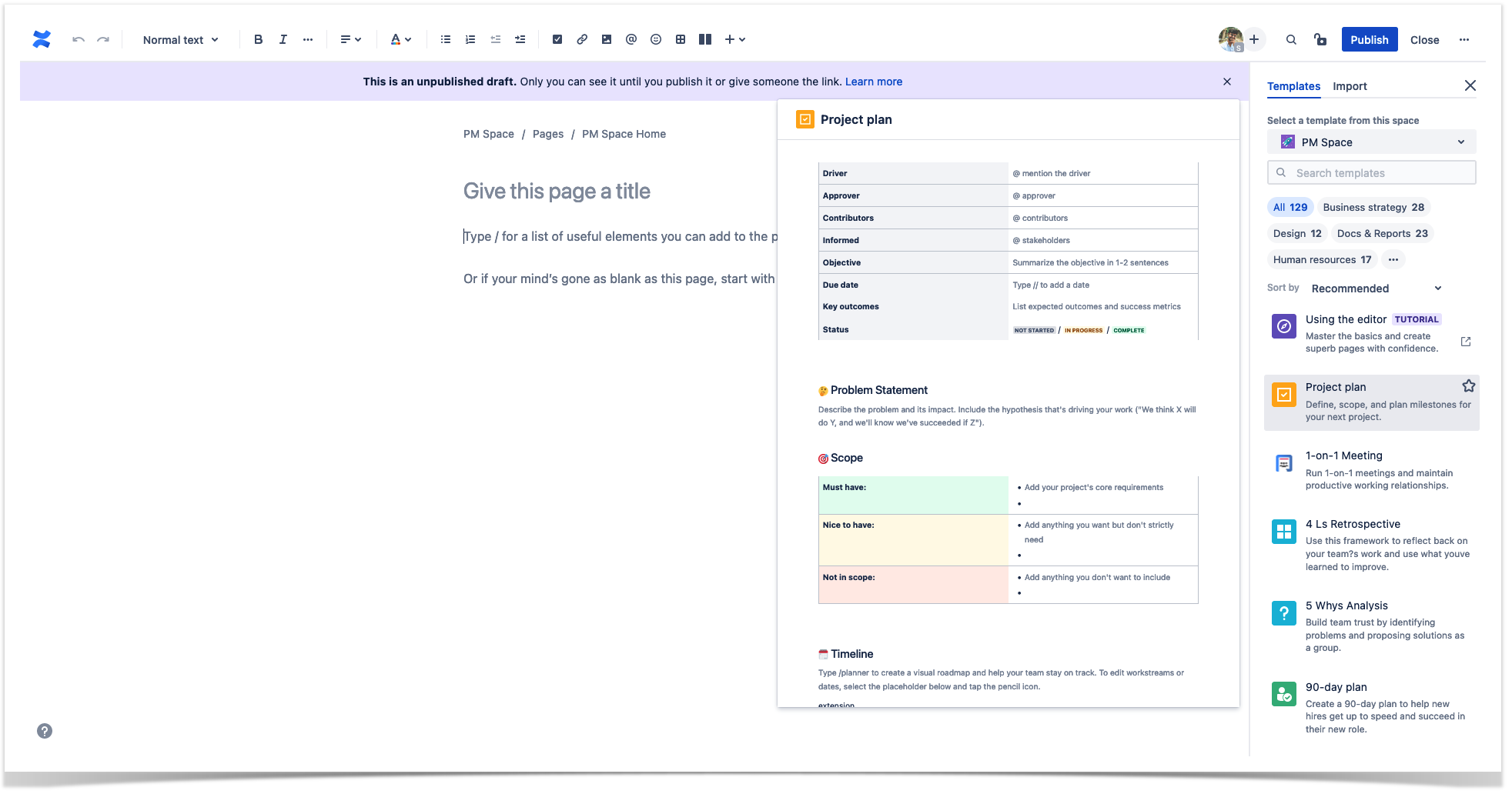The height and width of the screenshot is (794, 1512).
Task: Insert a table
Action: (x=681, y=39)
